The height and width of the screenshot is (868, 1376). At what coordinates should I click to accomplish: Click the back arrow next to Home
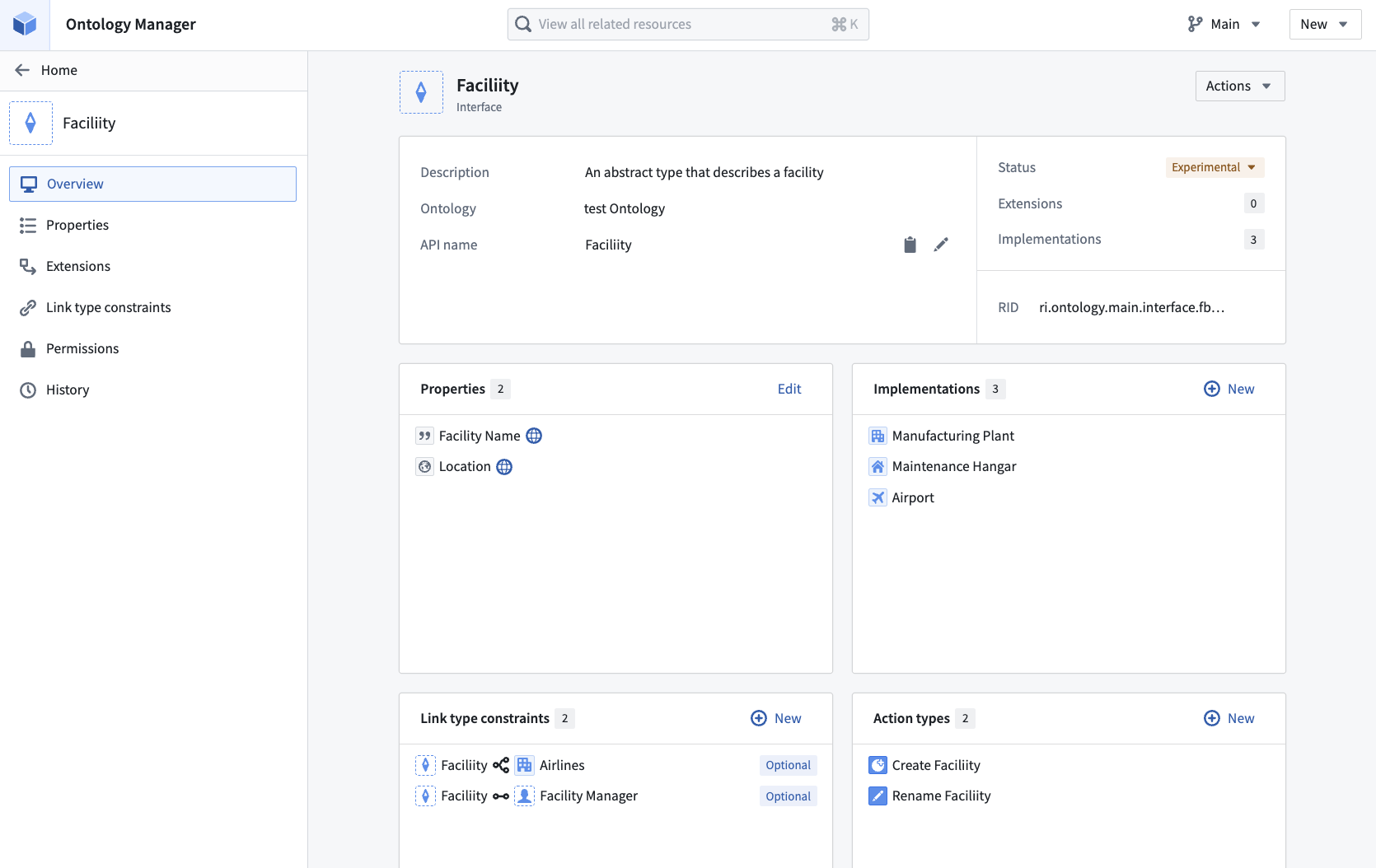tap(22, 70)
